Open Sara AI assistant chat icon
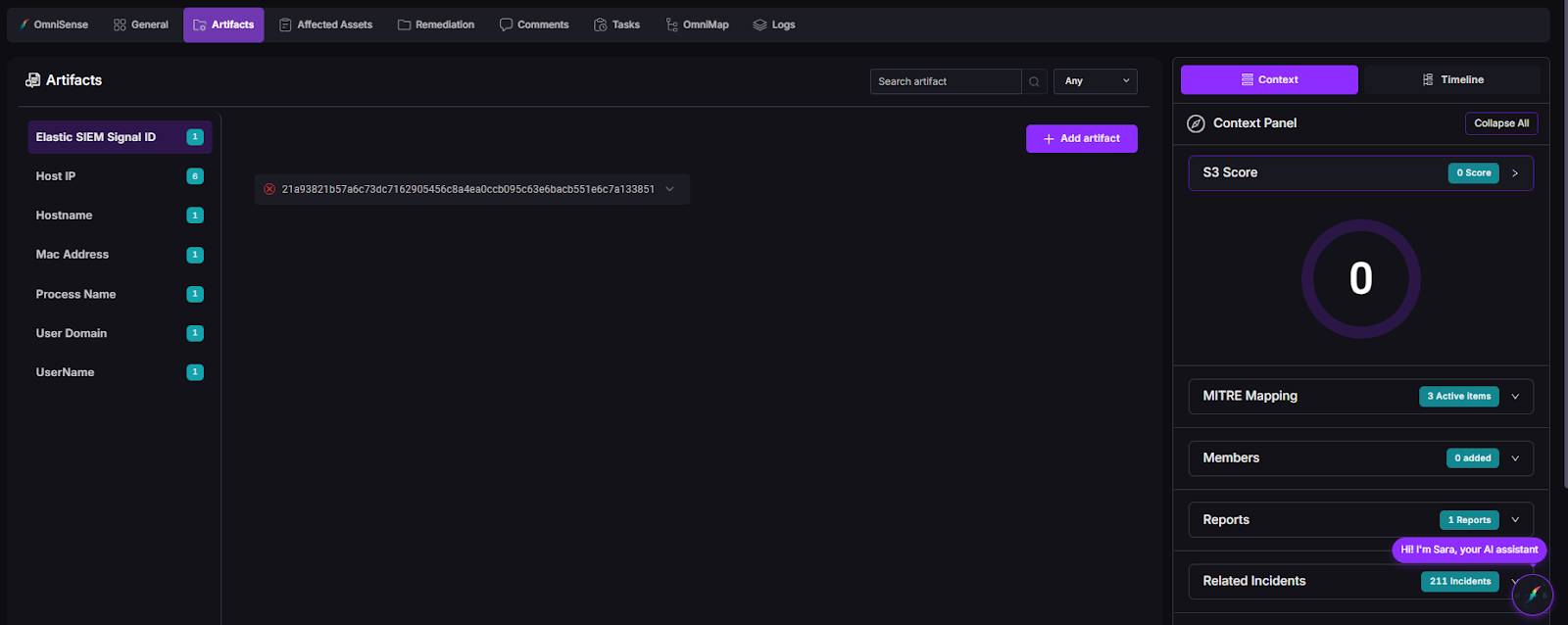 pos(1532,595)
